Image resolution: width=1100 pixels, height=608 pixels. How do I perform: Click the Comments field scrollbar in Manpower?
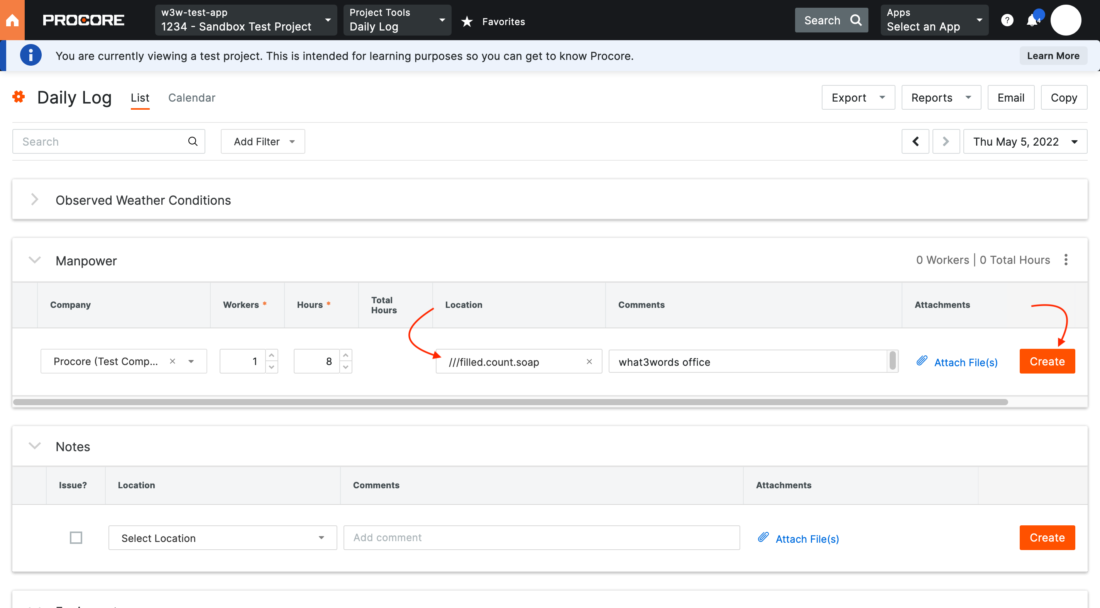click(x=892, y=360)
